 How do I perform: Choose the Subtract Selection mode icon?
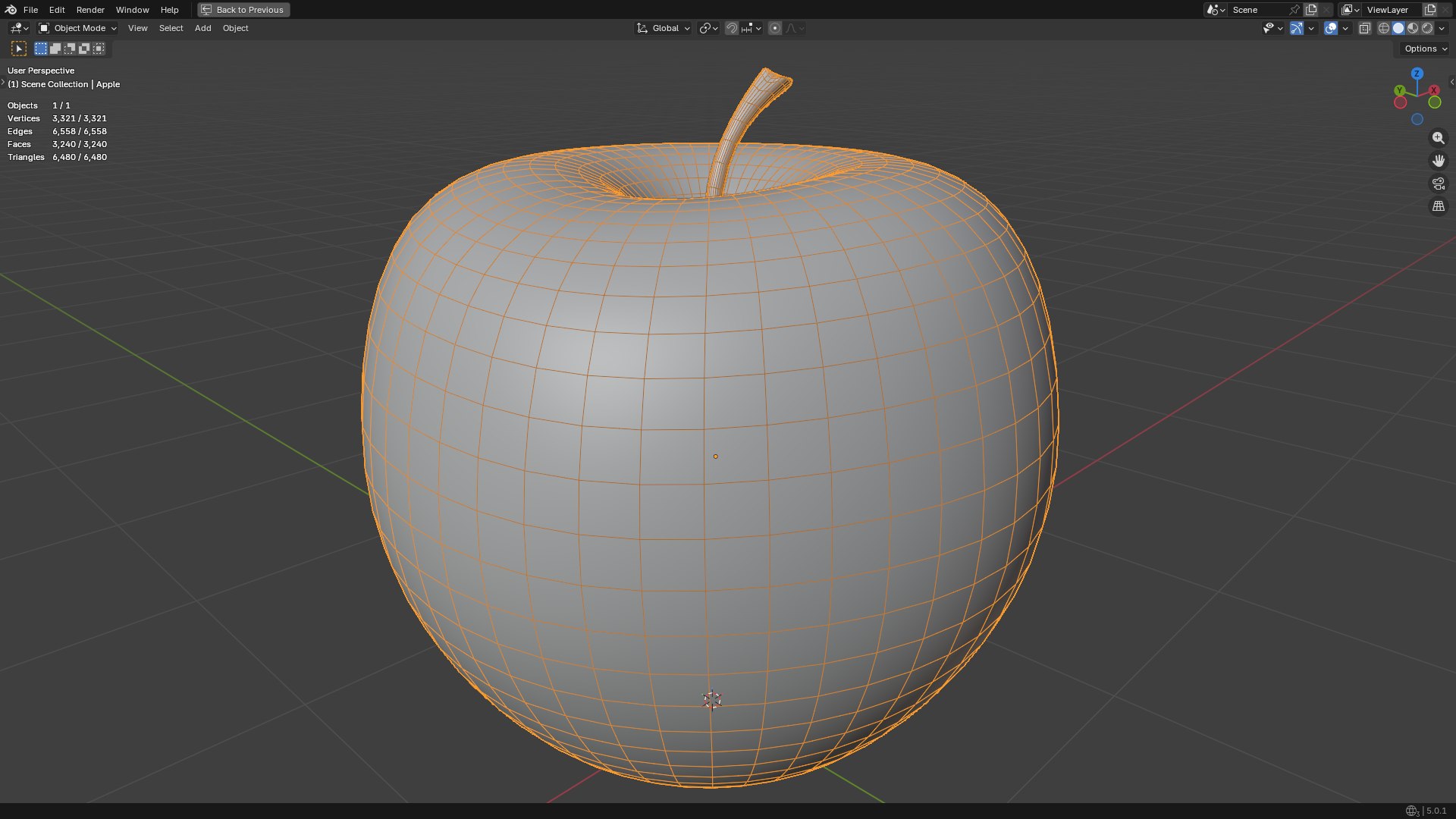[x=70, y=49]
